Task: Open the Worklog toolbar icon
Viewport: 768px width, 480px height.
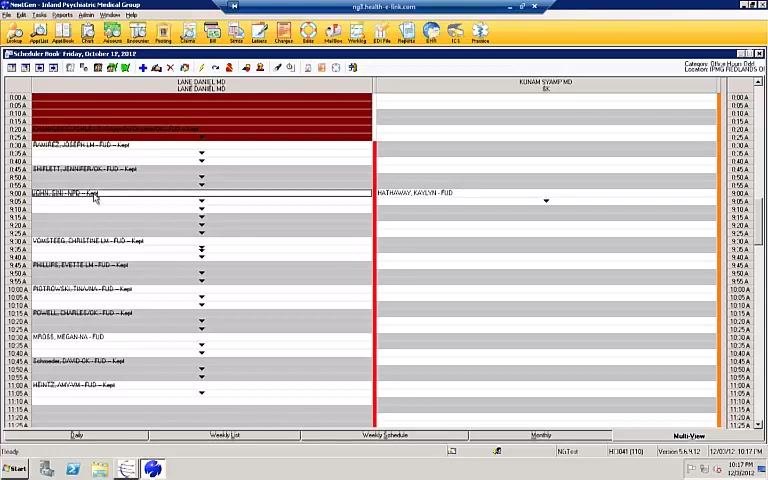Action: [x=357, y=33]
